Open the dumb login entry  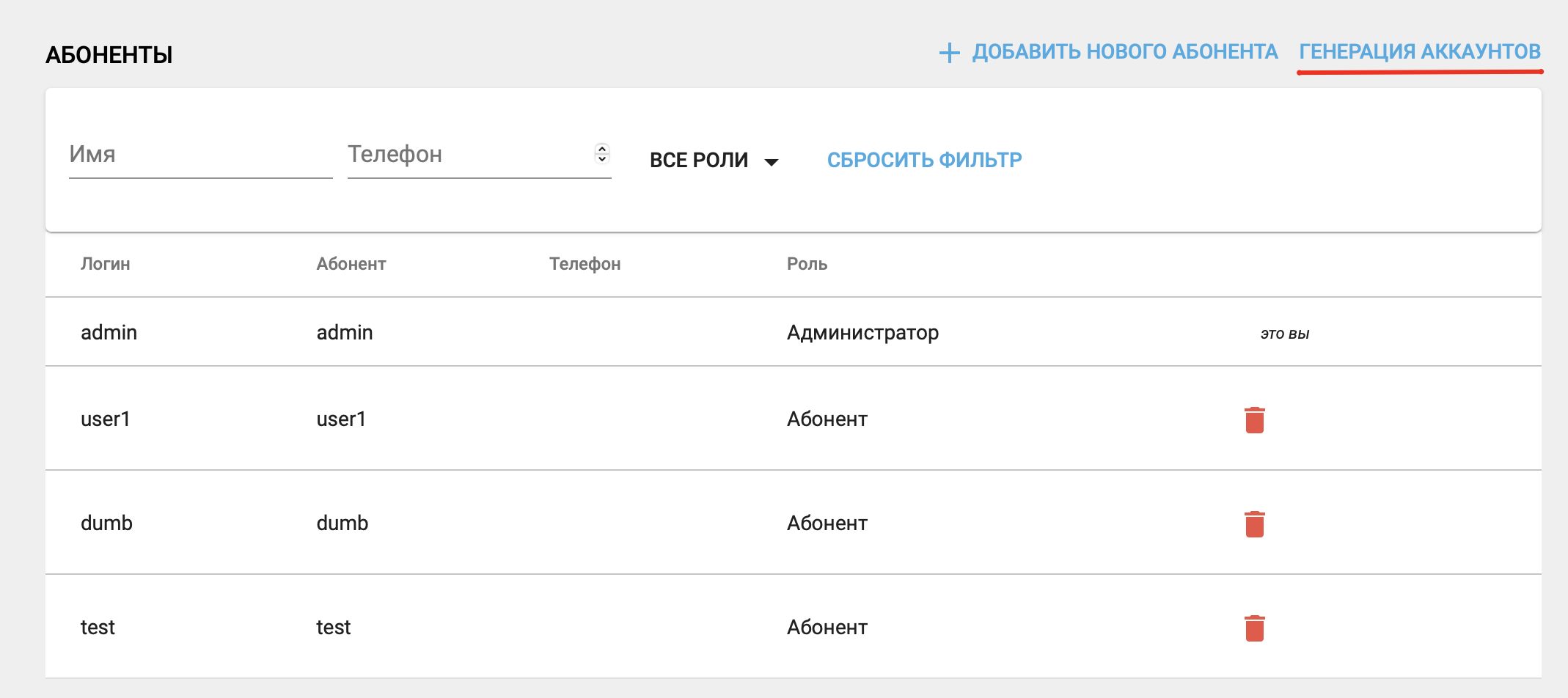click(106, 523)
